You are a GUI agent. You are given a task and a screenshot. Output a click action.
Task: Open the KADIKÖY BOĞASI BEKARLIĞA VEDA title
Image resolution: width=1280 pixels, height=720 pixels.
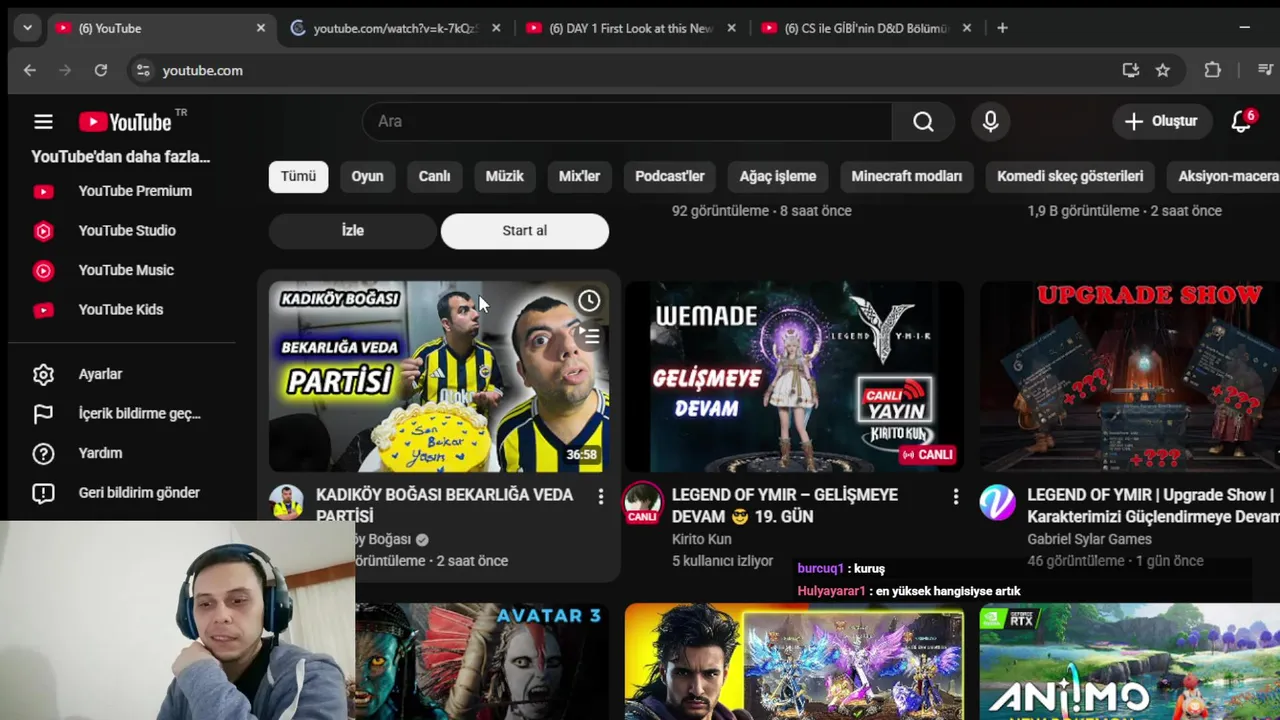[445, 505]
